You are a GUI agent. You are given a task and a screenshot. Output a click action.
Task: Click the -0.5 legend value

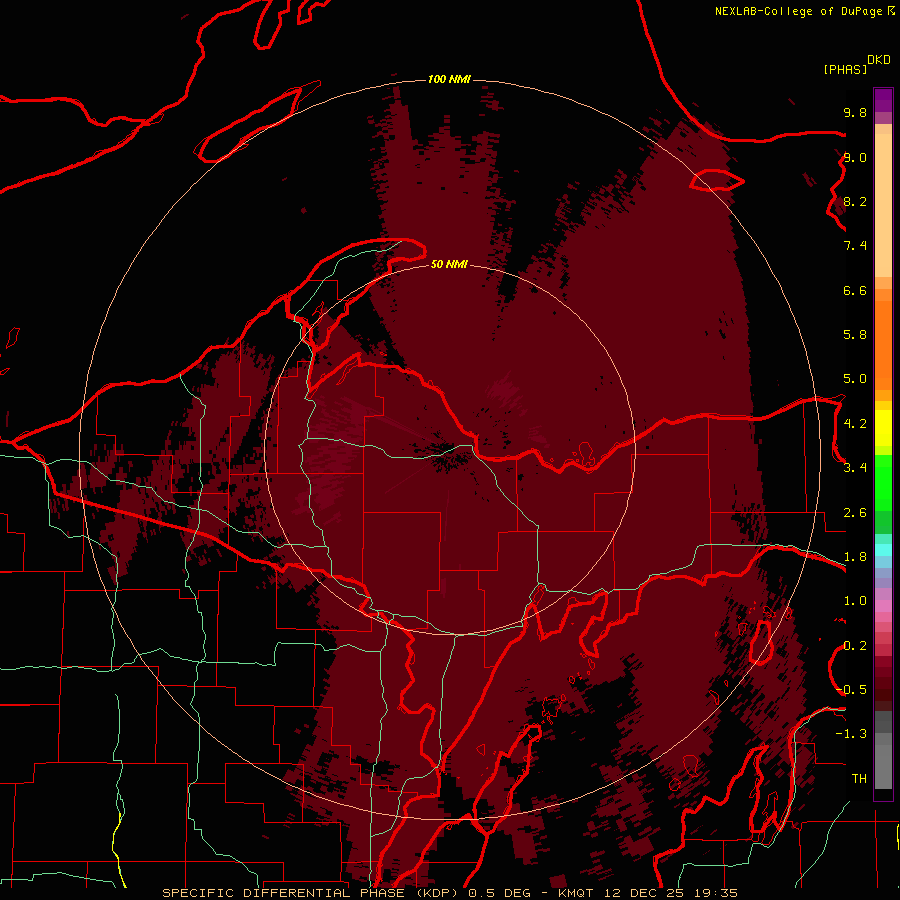[851, 690]
